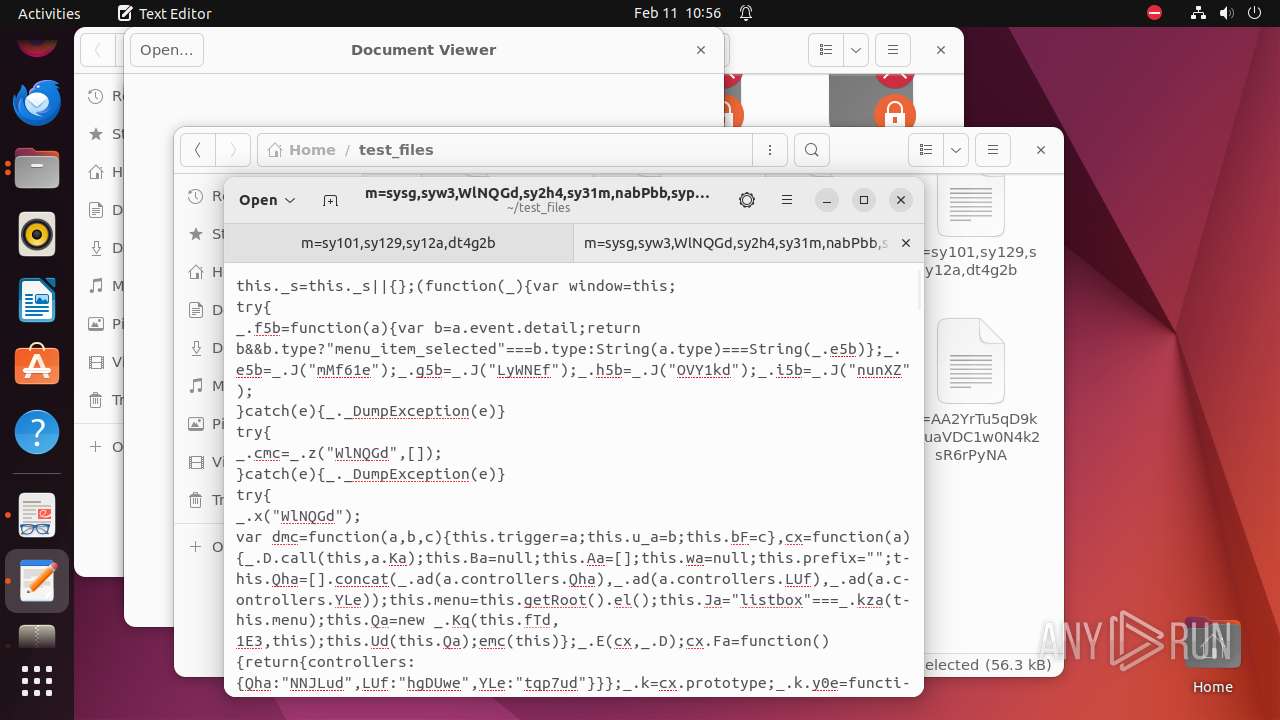Open path bar options in test_files window
The image size is (1280, 720).
point(770,150)
